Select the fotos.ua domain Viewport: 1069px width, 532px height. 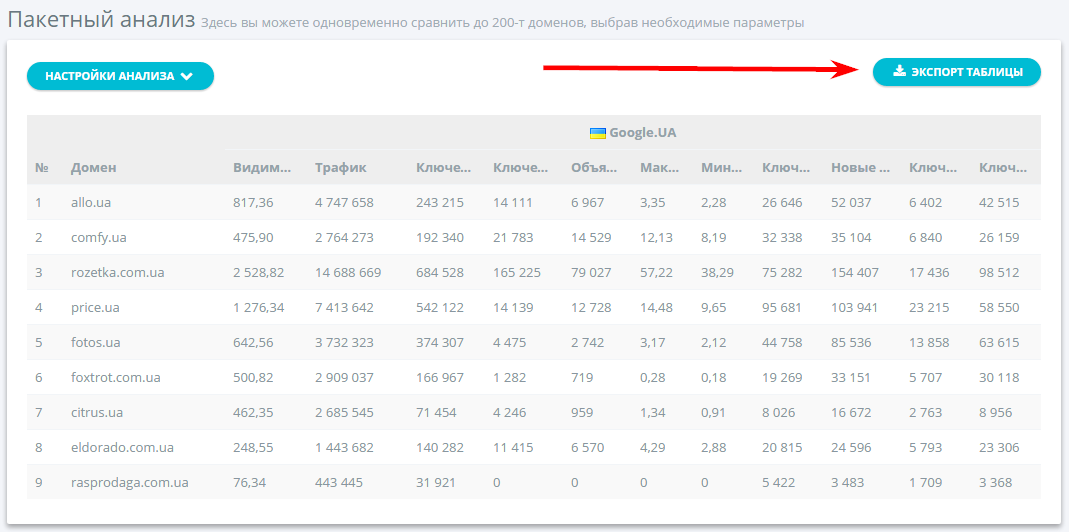95,342
